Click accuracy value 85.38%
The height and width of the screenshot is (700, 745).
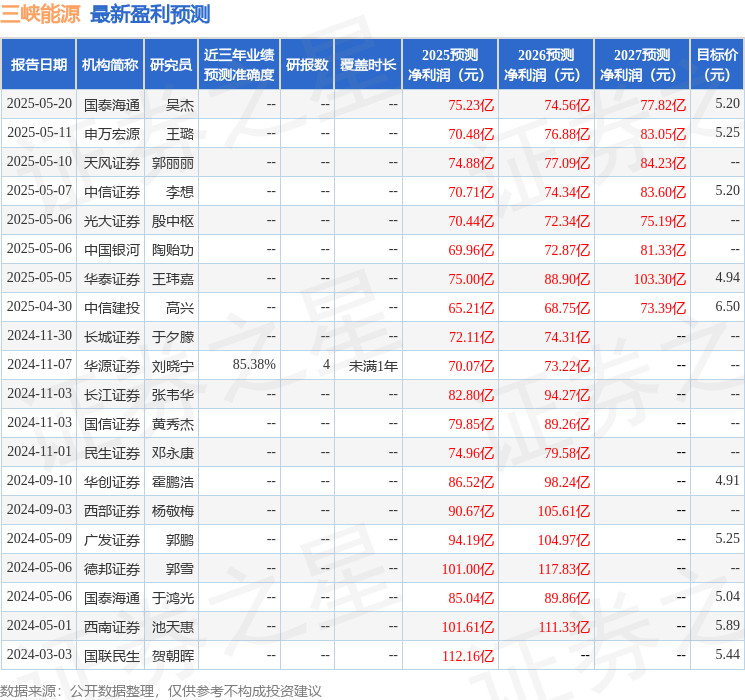click(x=254, y=364)
